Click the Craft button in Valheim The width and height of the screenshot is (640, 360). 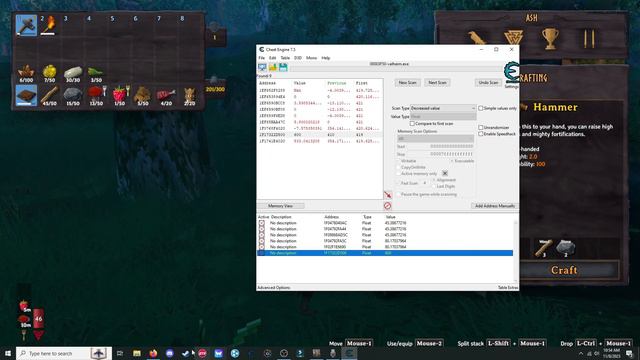click(564, 270)
